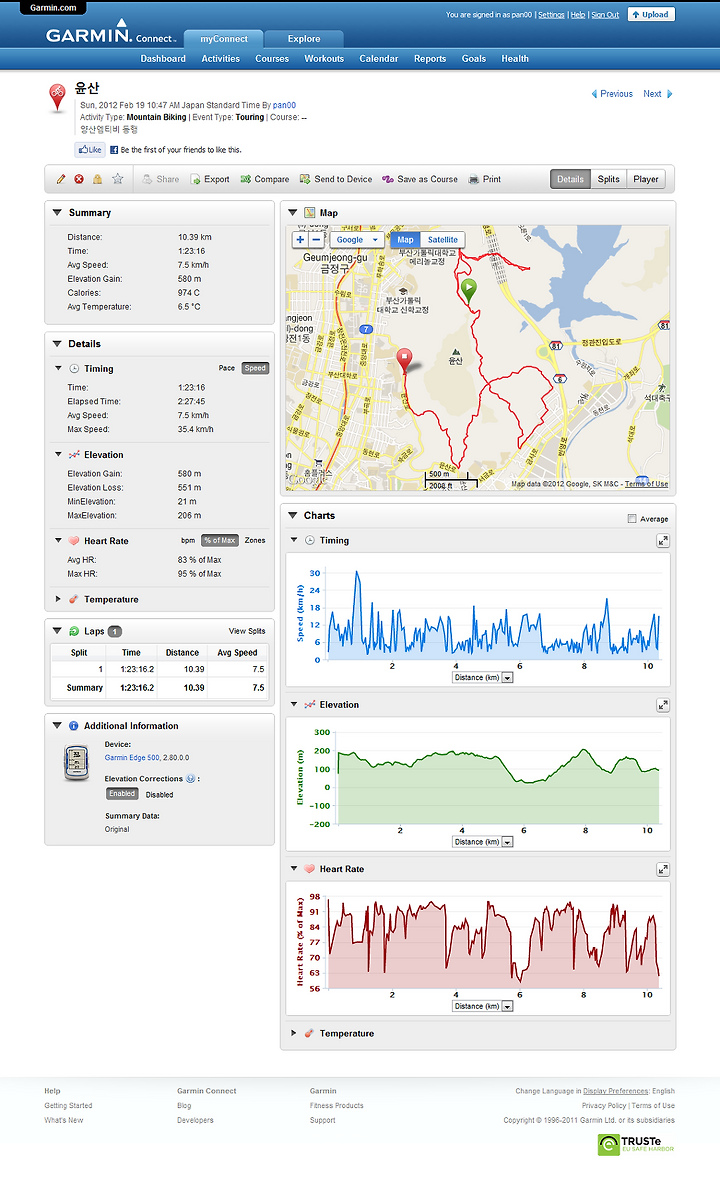720x1179 pixels.
Task: Switch Heart Rate display to Zones
Action: [255, 541]
